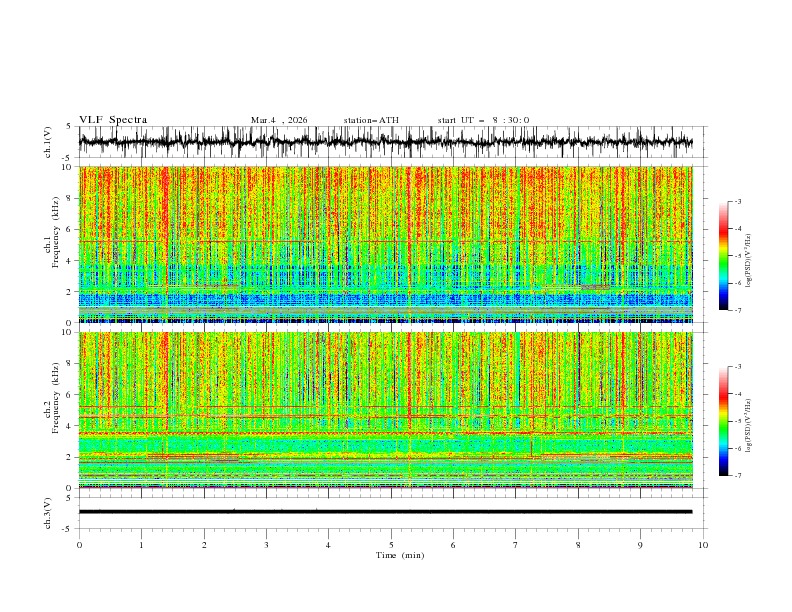The width and height of the screenshot is (792, 612).
Task: Click the ch.1 color bar "-3" label
Action: [x=737, y=201]
